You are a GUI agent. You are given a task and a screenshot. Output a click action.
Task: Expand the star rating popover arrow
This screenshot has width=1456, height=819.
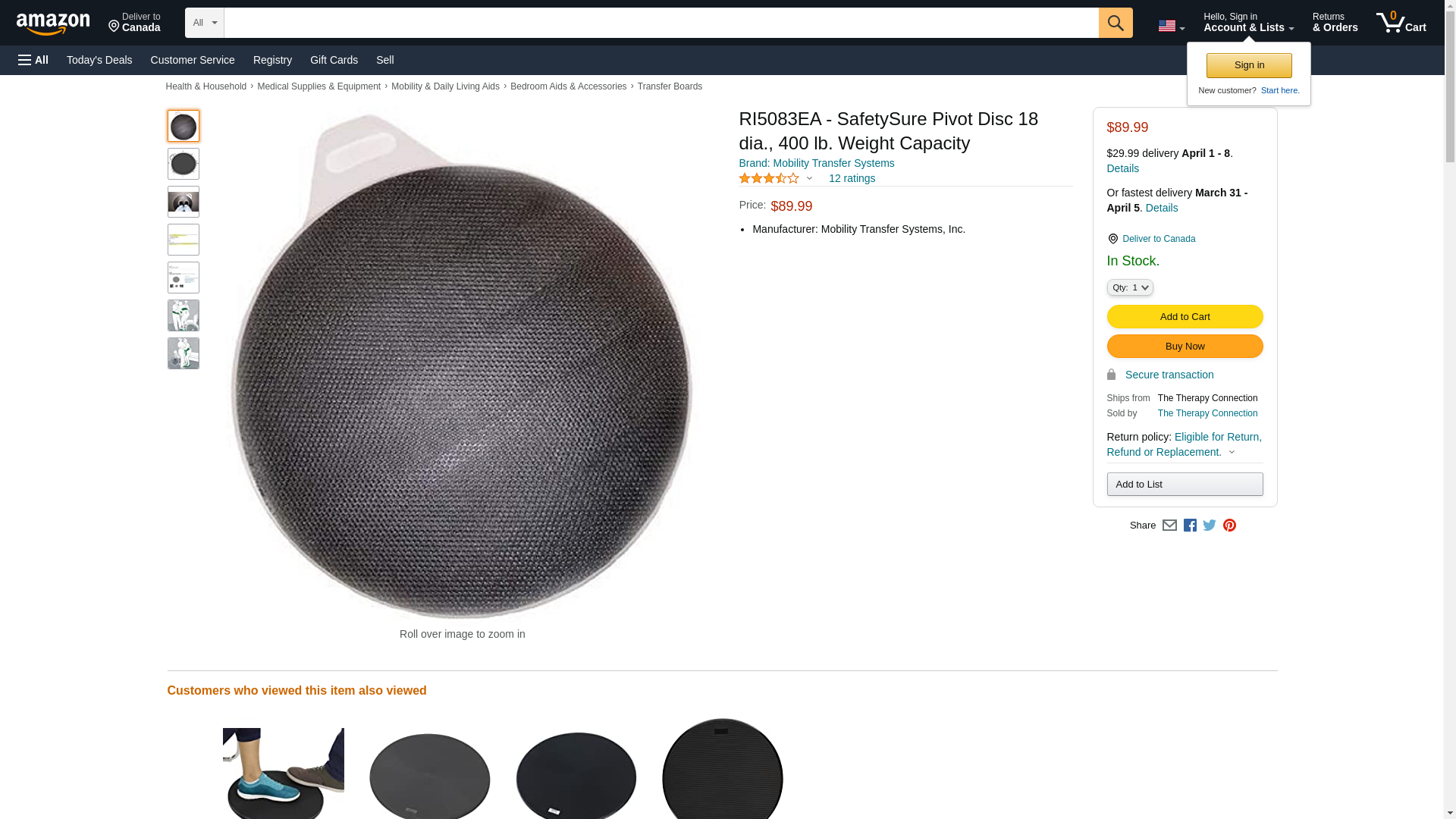(x=809, y=179)
